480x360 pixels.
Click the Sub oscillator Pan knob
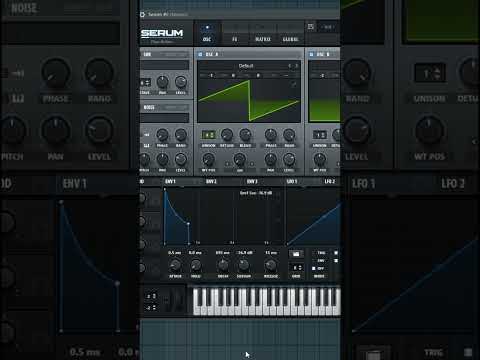coord(162,81)
